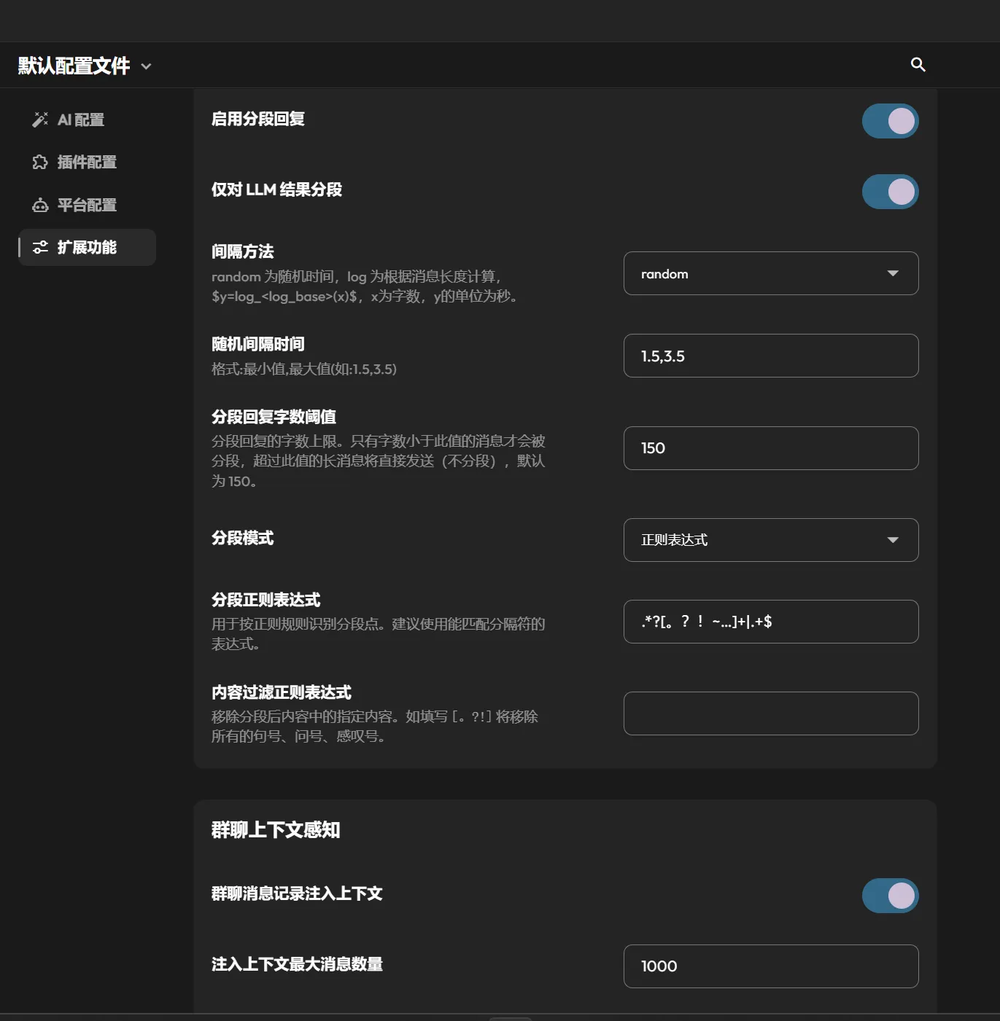Click the 注入上下文最大消息数量 label
Viewport: 1000px width, 1021px height.
[x=297, y=964]
